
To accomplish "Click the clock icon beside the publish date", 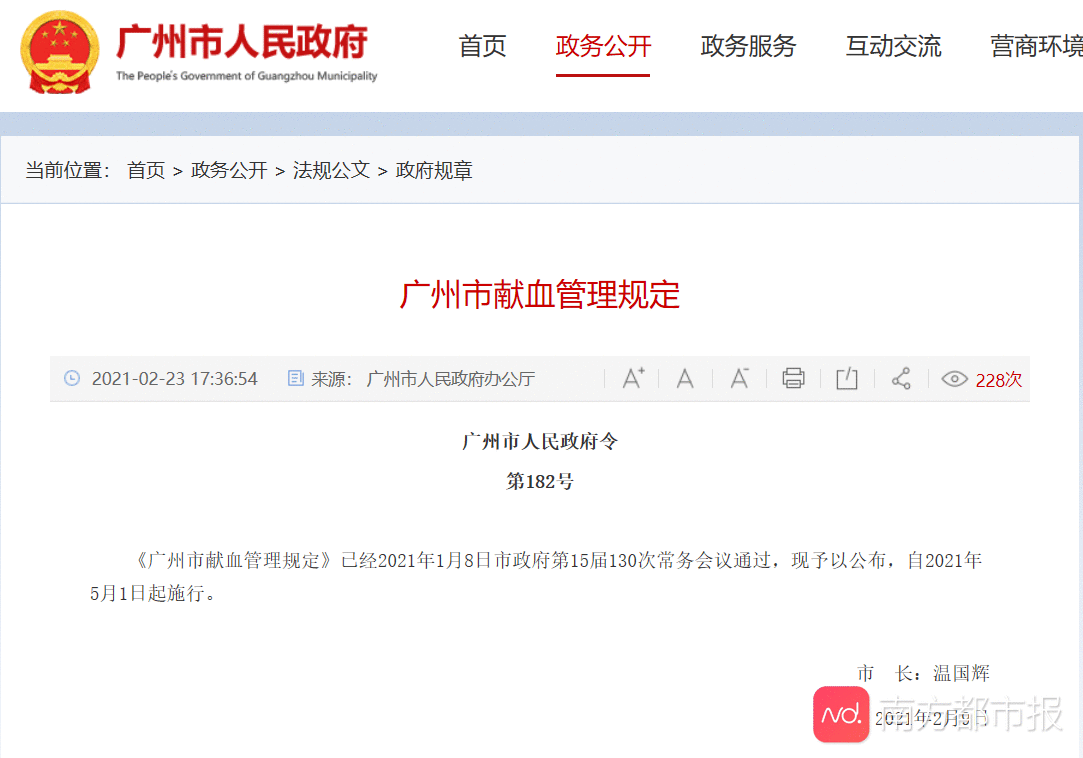I will pyautogui.click(x=70, y=378).
